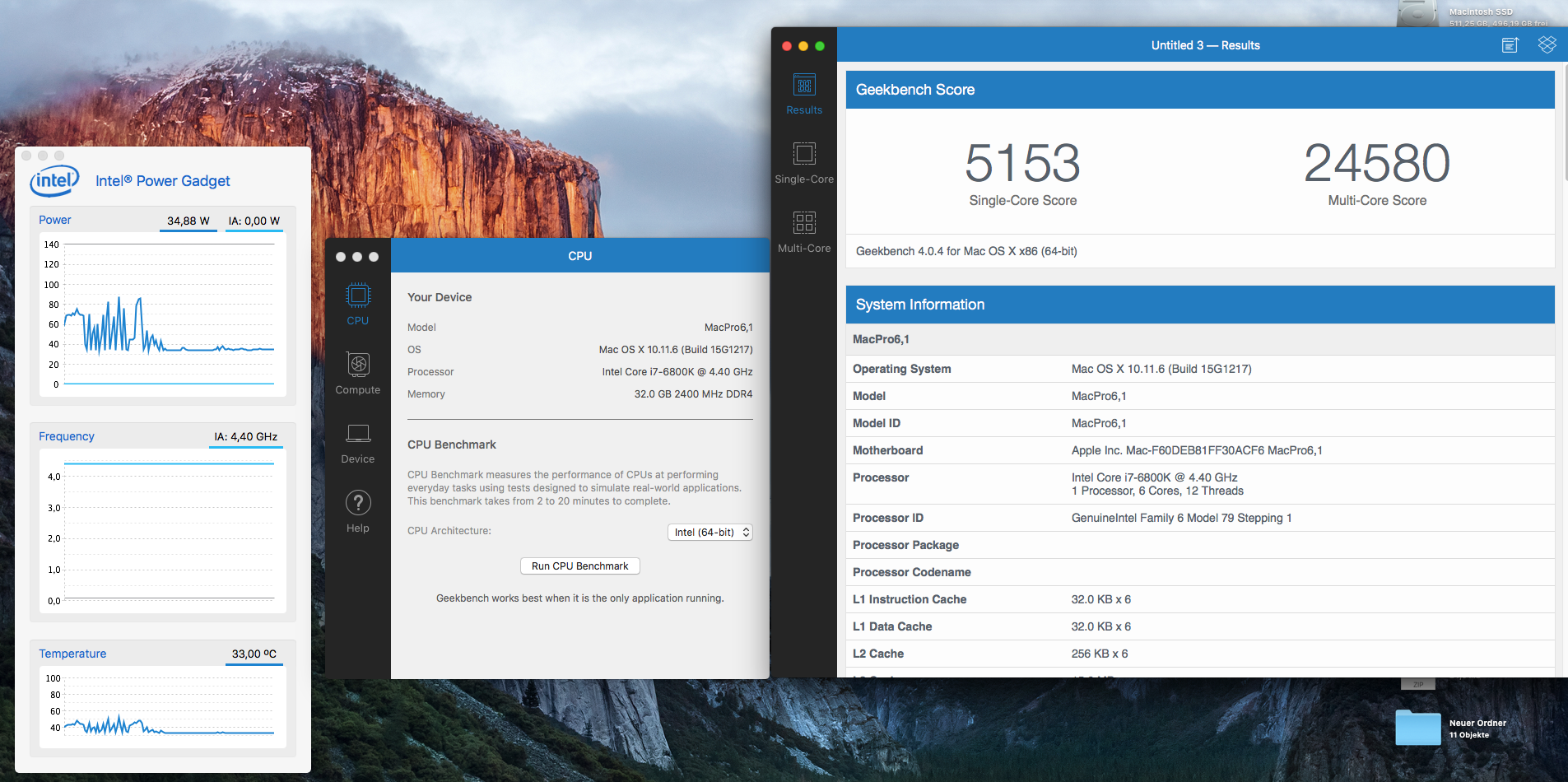This screenshot has height=782, width=1568.
Task: Close the Untitled 3 Results window
Action: coord(787,46)
